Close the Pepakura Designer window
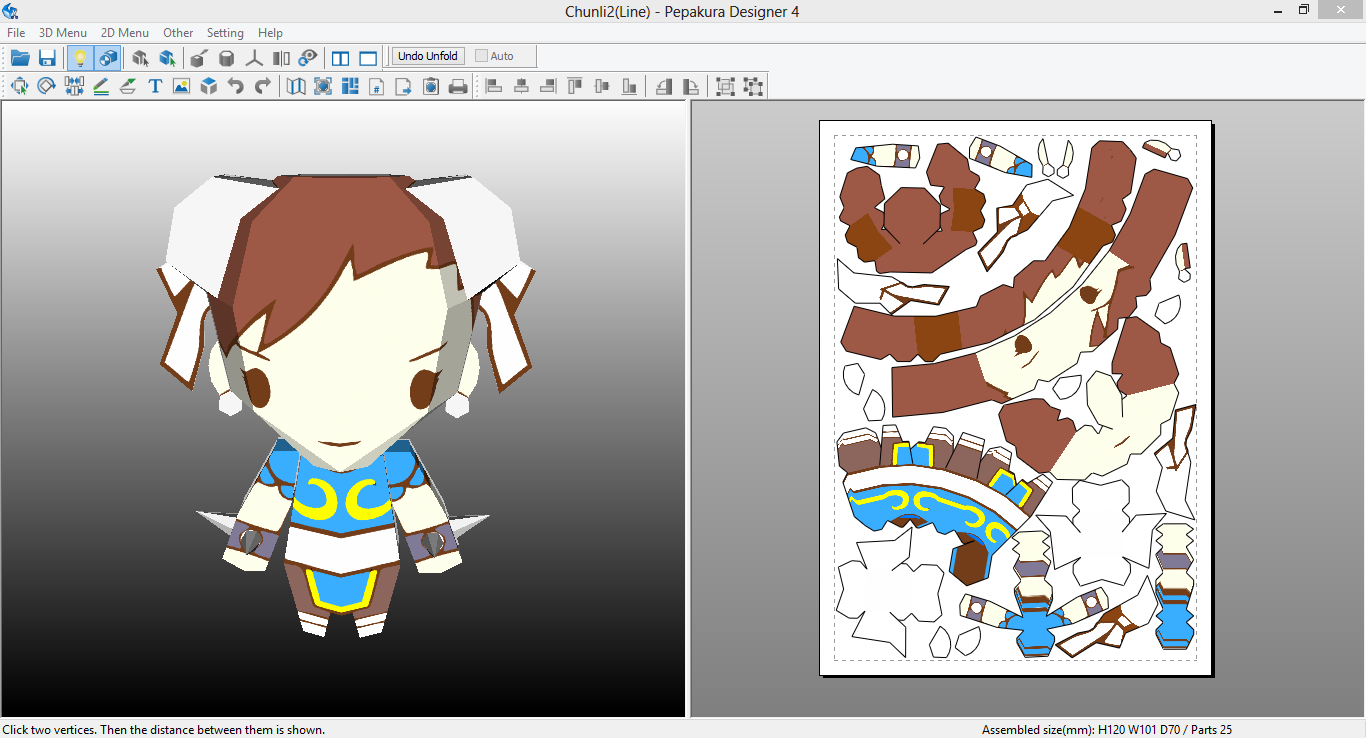Image resolution: width=1366 pixels, height=738 pixels. click(1340, 10)
